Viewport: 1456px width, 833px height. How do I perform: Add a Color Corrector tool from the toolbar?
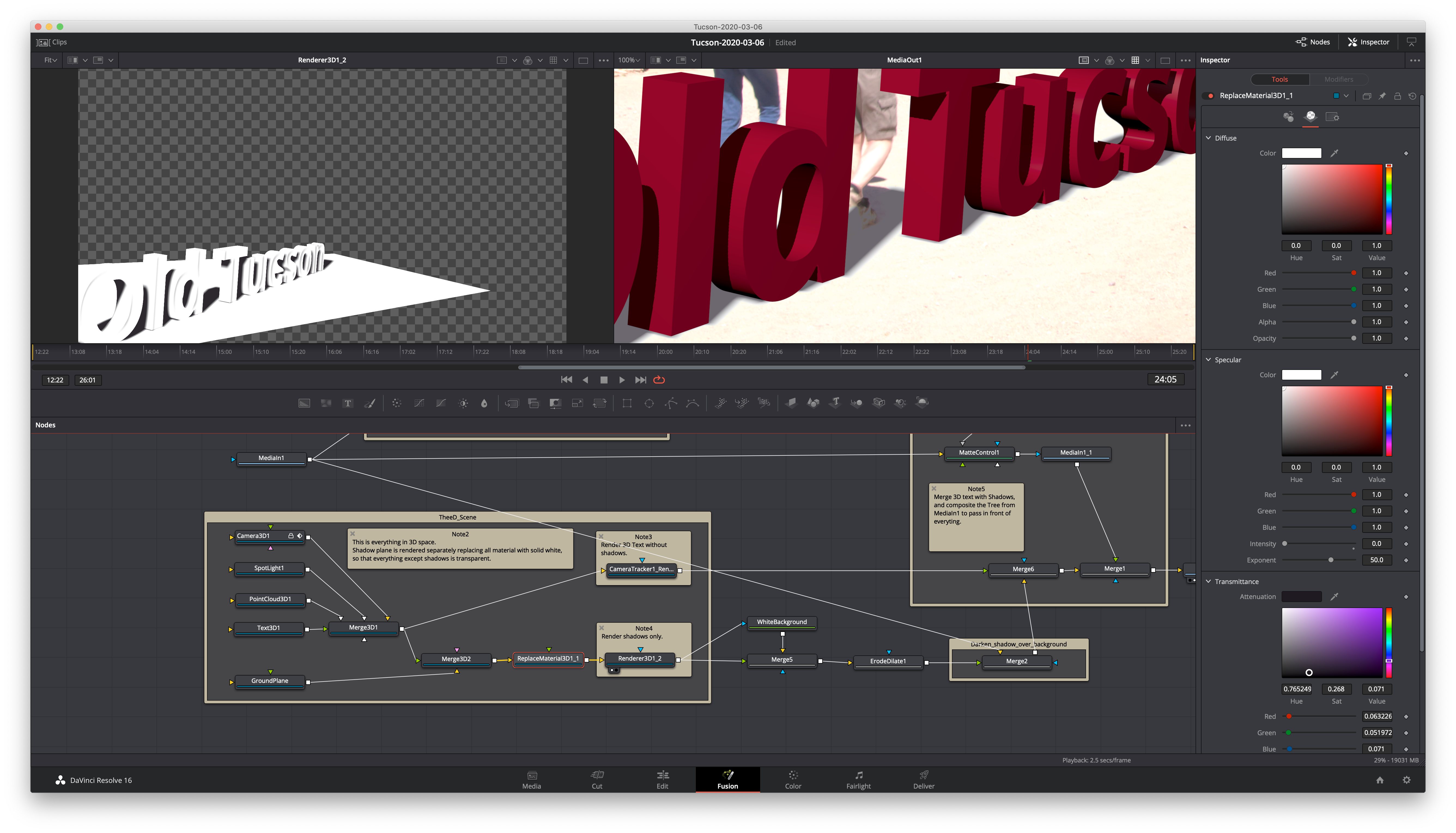point(396,403)
